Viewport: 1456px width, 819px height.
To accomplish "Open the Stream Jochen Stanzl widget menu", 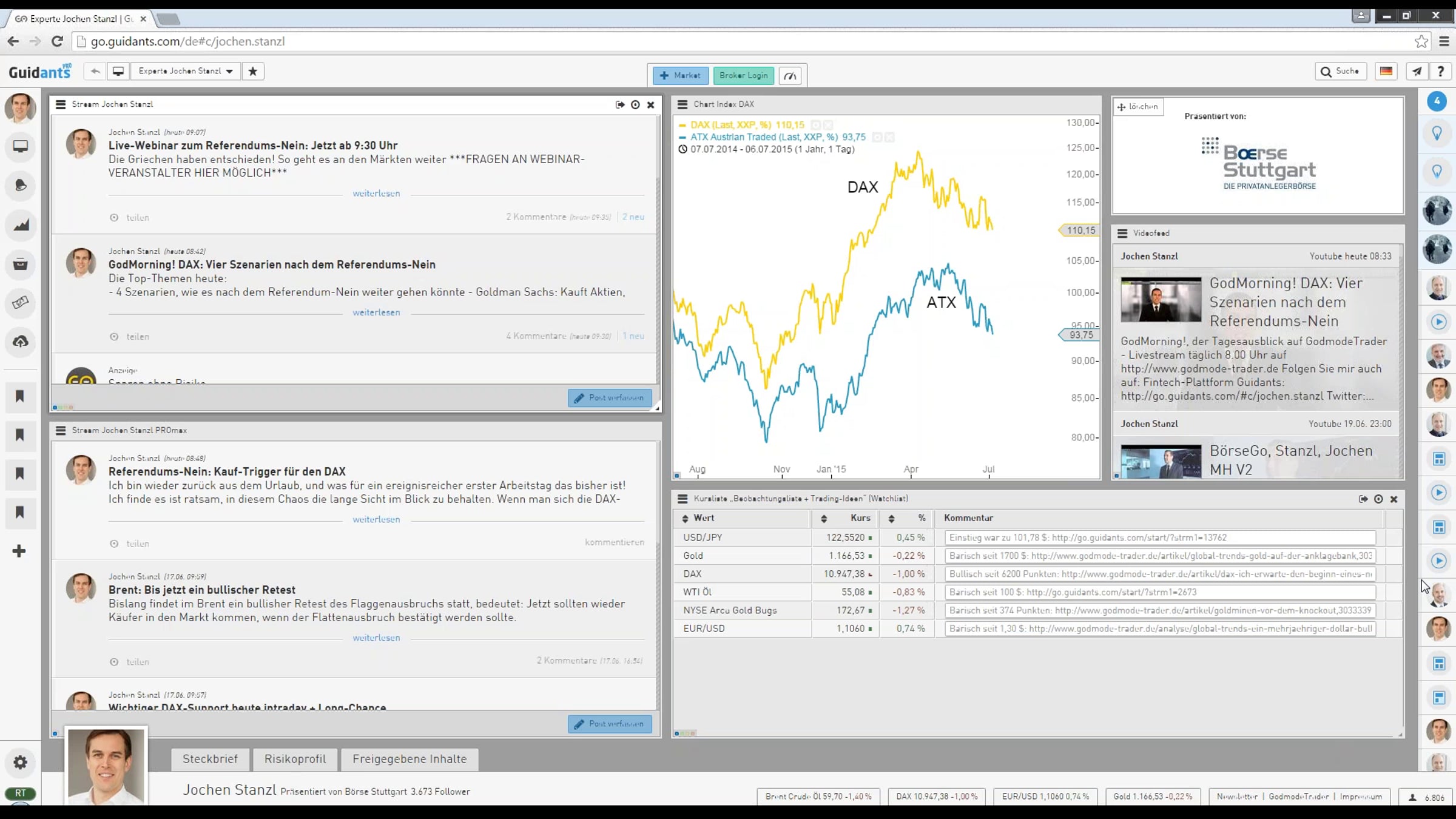I will 61,104.
